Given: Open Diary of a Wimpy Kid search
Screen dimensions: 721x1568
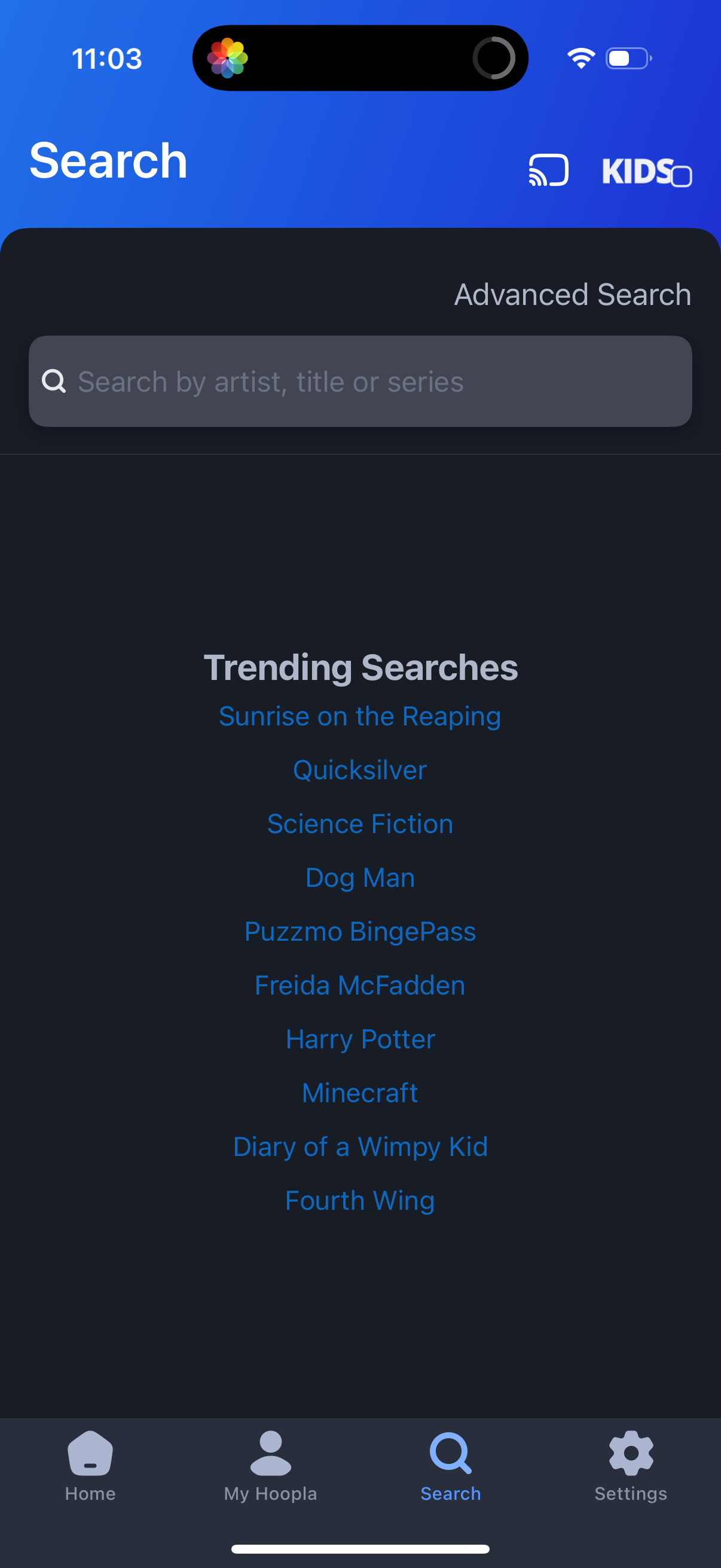Looking at the screenshot, I should coord(360,1147).
